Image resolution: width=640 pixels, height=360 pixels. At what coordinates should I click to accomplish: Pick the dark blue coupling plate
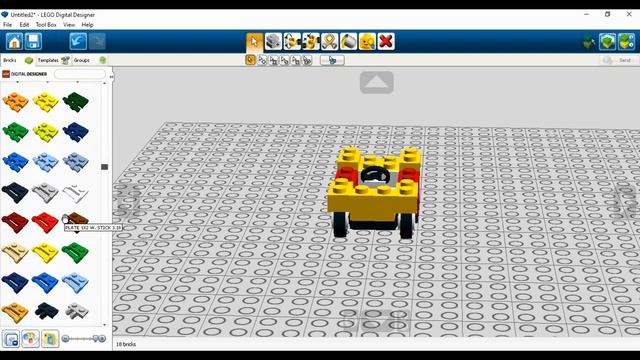76,132
